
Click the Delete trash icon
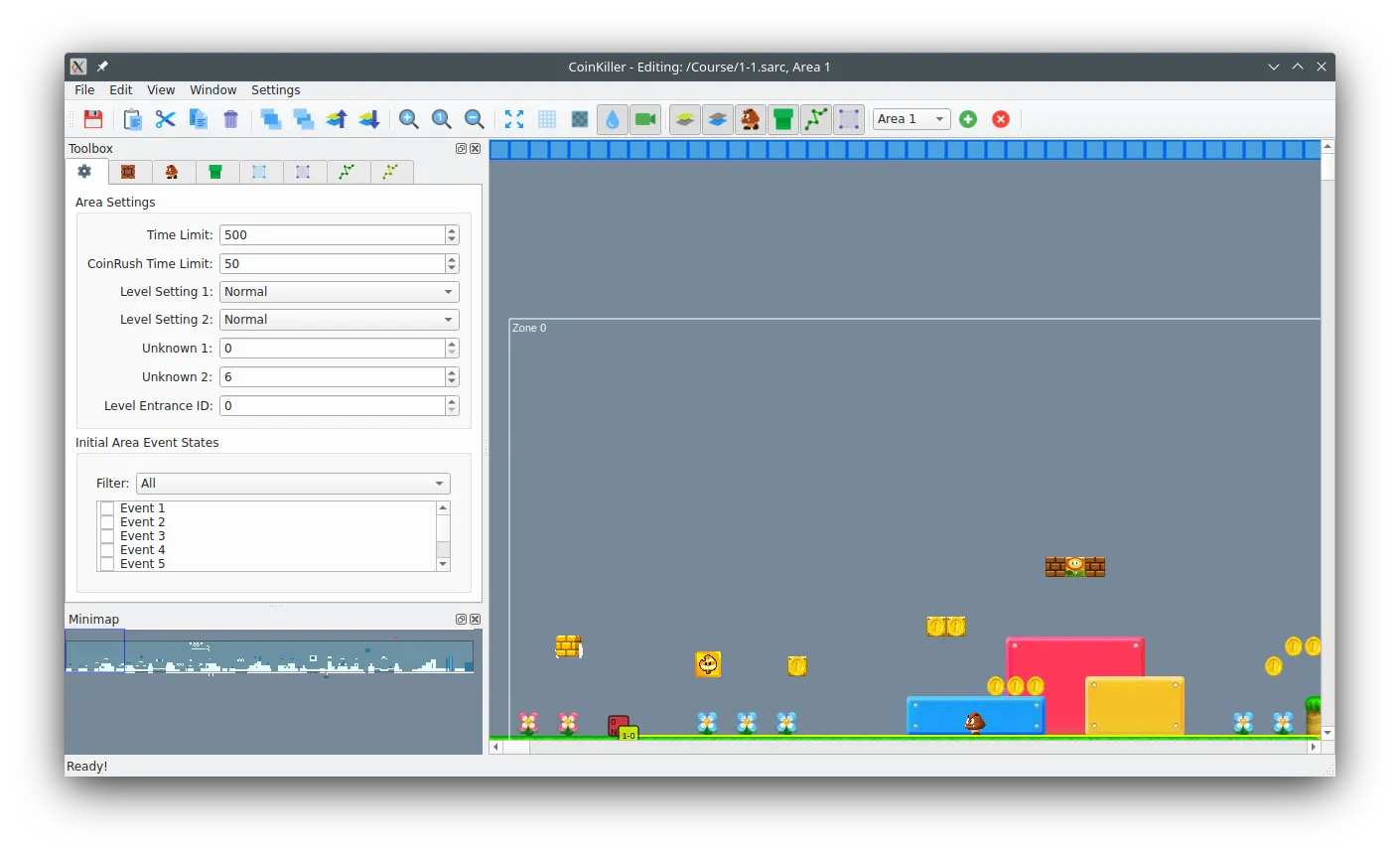(x=231, y=119)
